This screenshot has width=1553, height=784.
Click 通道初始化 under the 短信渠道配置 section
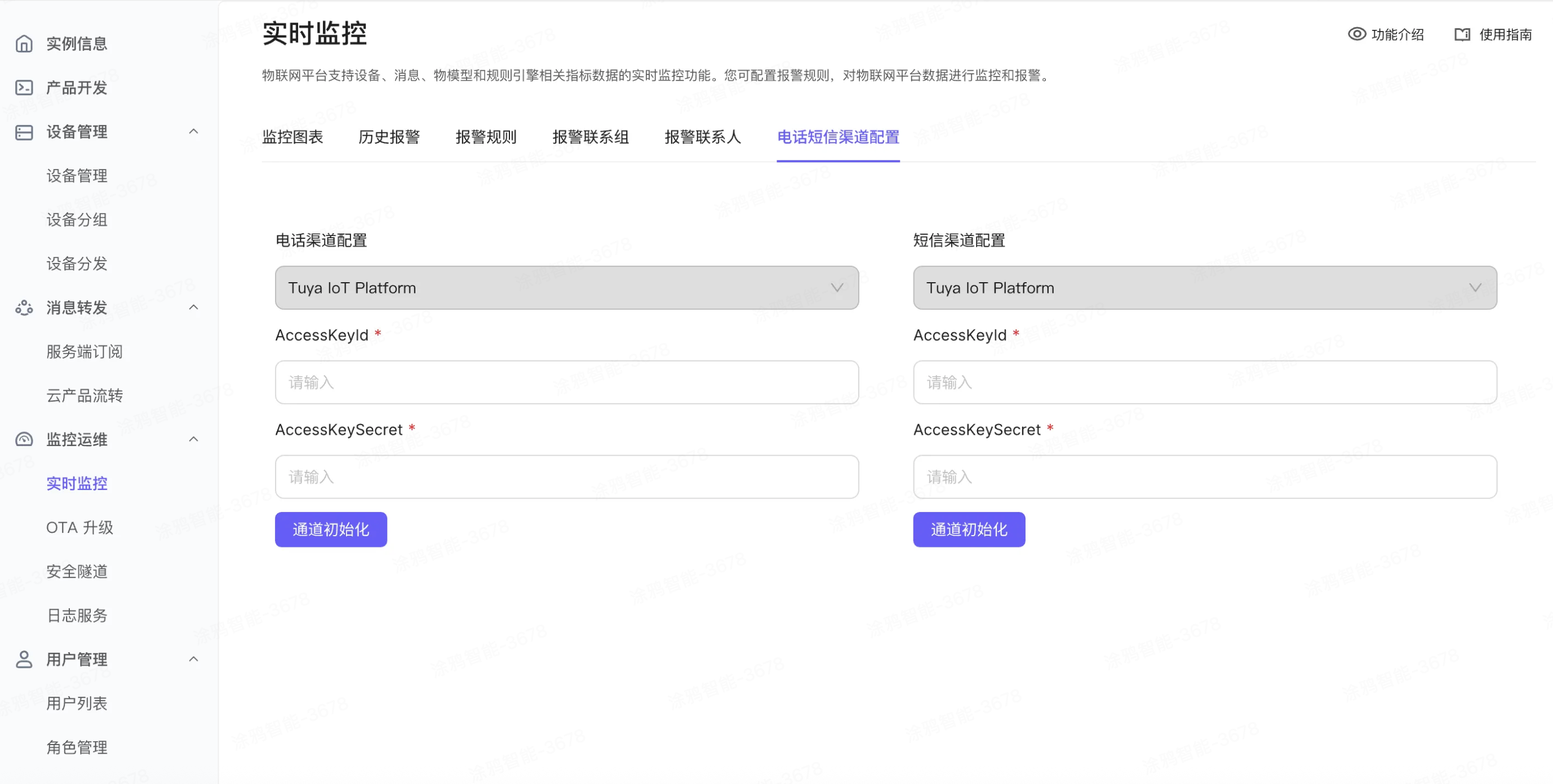pos(969,529)
